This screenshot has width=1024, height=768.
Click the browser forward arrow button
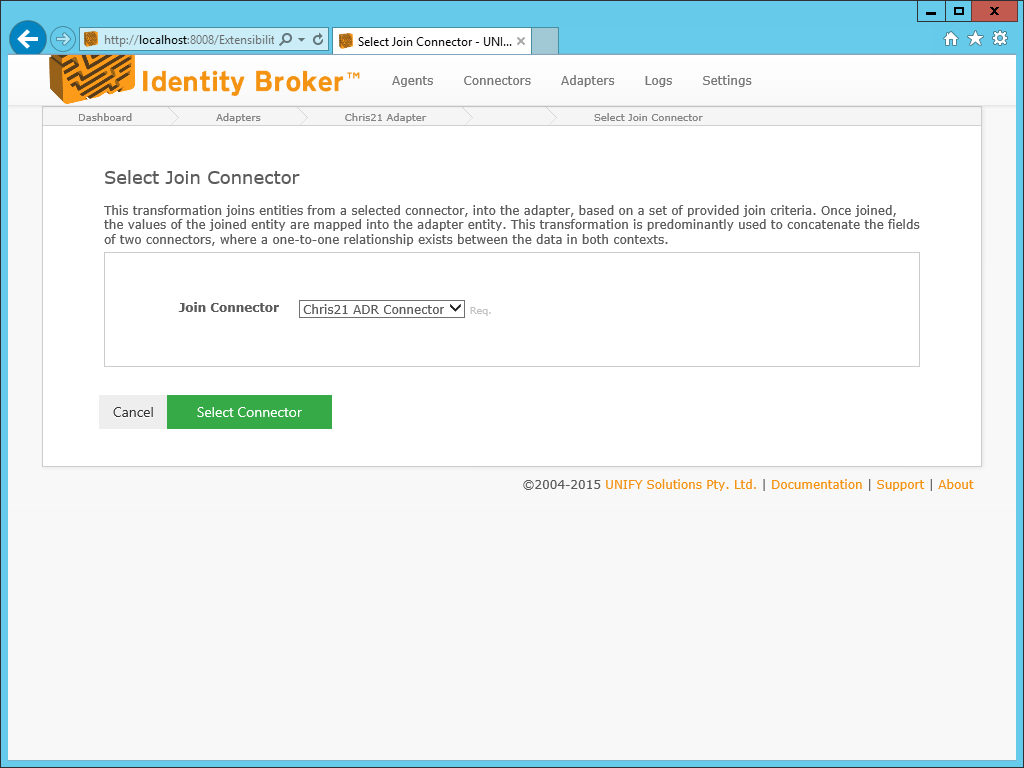coord(63,39)
